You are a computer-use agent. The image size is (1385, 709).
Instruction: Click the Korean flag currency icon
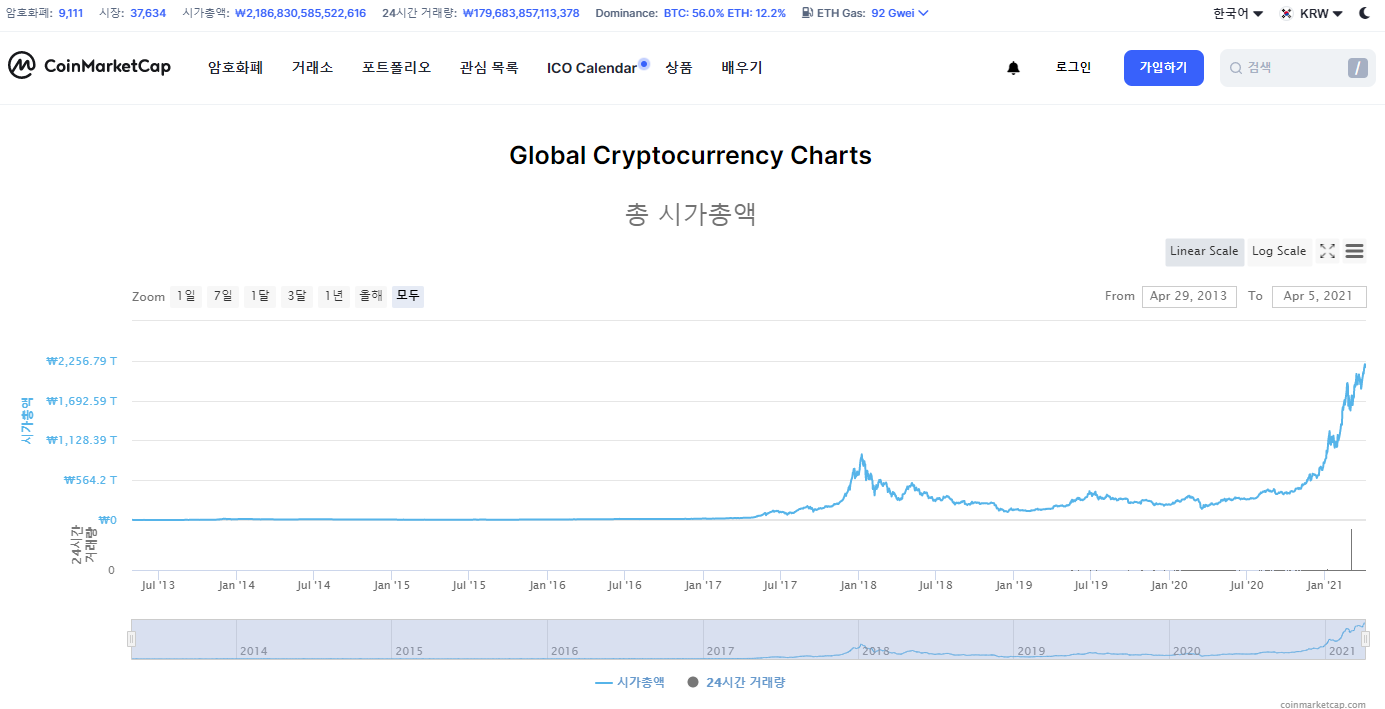point(1286,14)
